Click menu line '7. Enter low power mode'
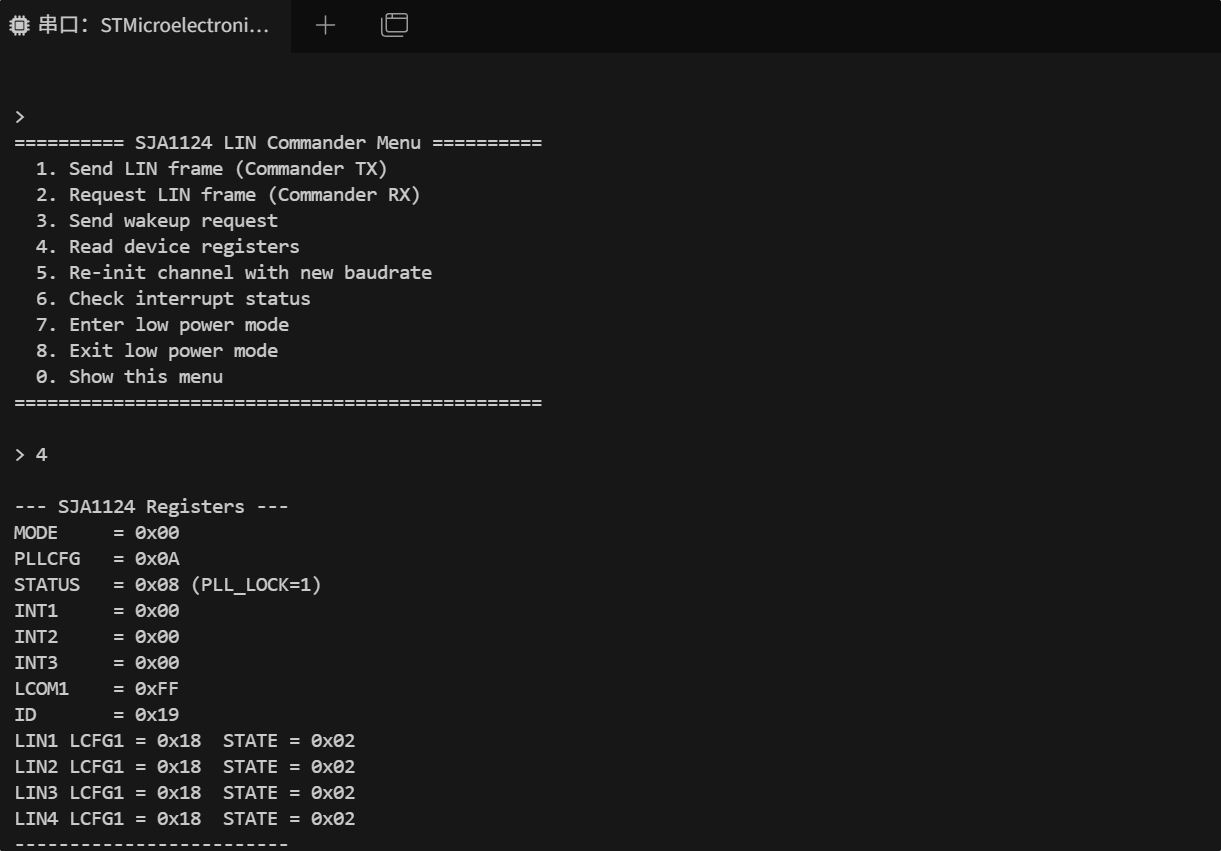 (162, 325)
